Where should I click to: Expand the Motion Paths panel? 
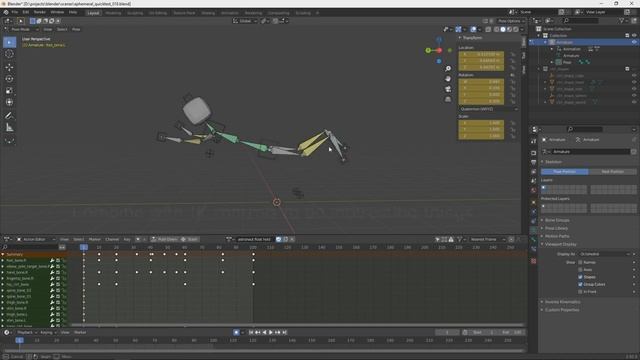coord(557,236)
